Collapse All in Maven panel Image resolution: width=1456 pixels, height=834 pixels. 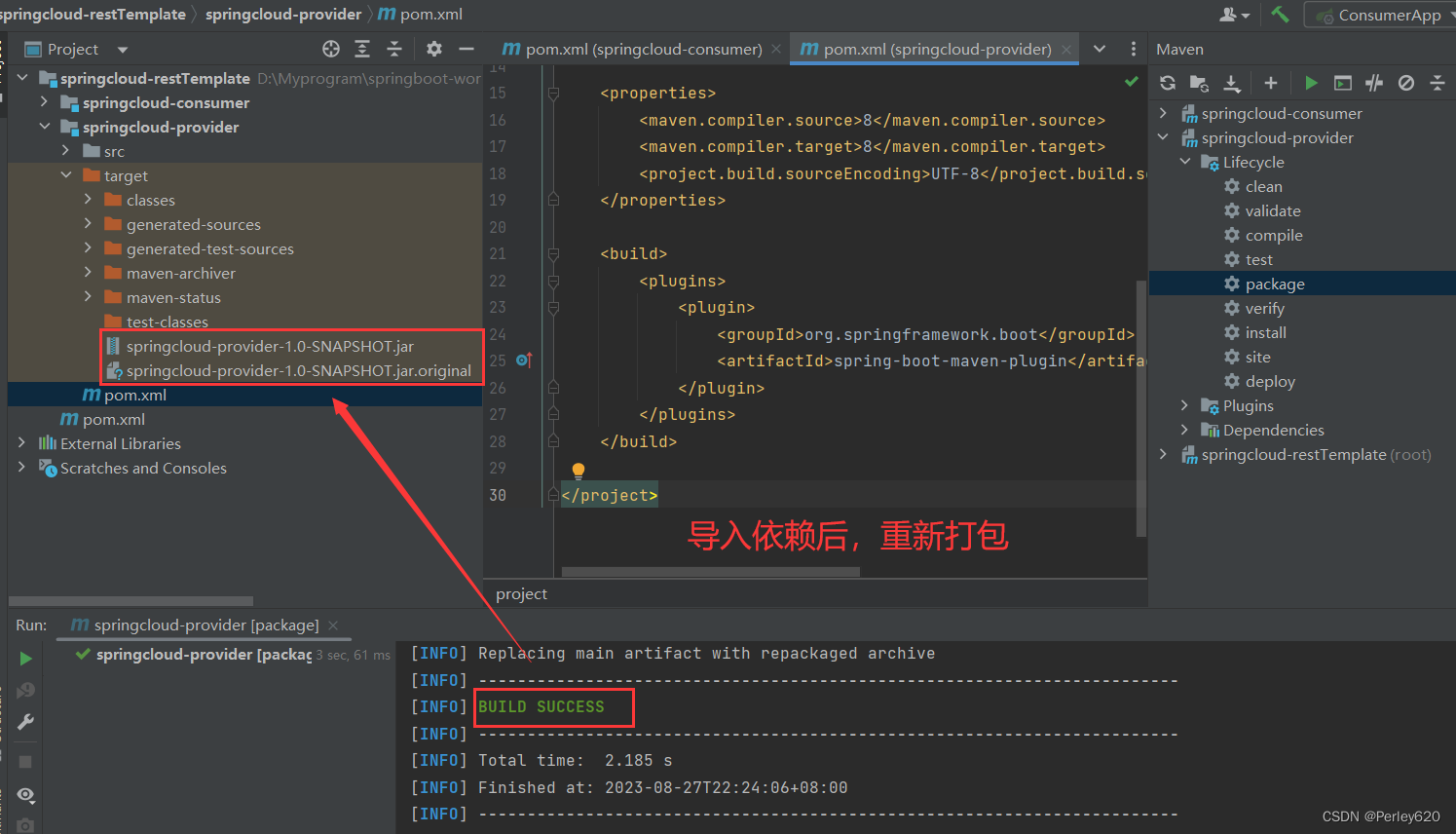click(x=1437, y=83)
